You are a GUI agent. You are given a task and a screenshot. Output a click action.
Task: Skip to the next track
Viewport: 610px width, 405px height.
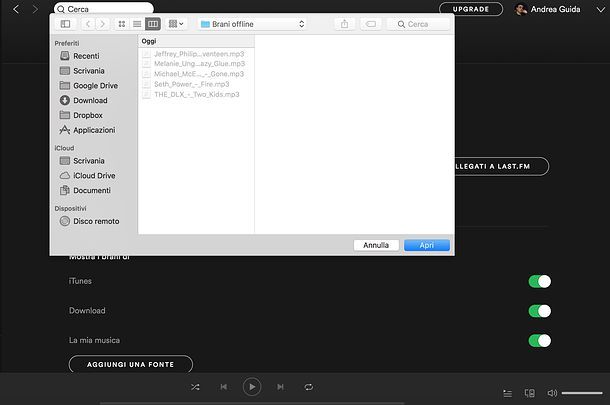[x=281, y=386]
